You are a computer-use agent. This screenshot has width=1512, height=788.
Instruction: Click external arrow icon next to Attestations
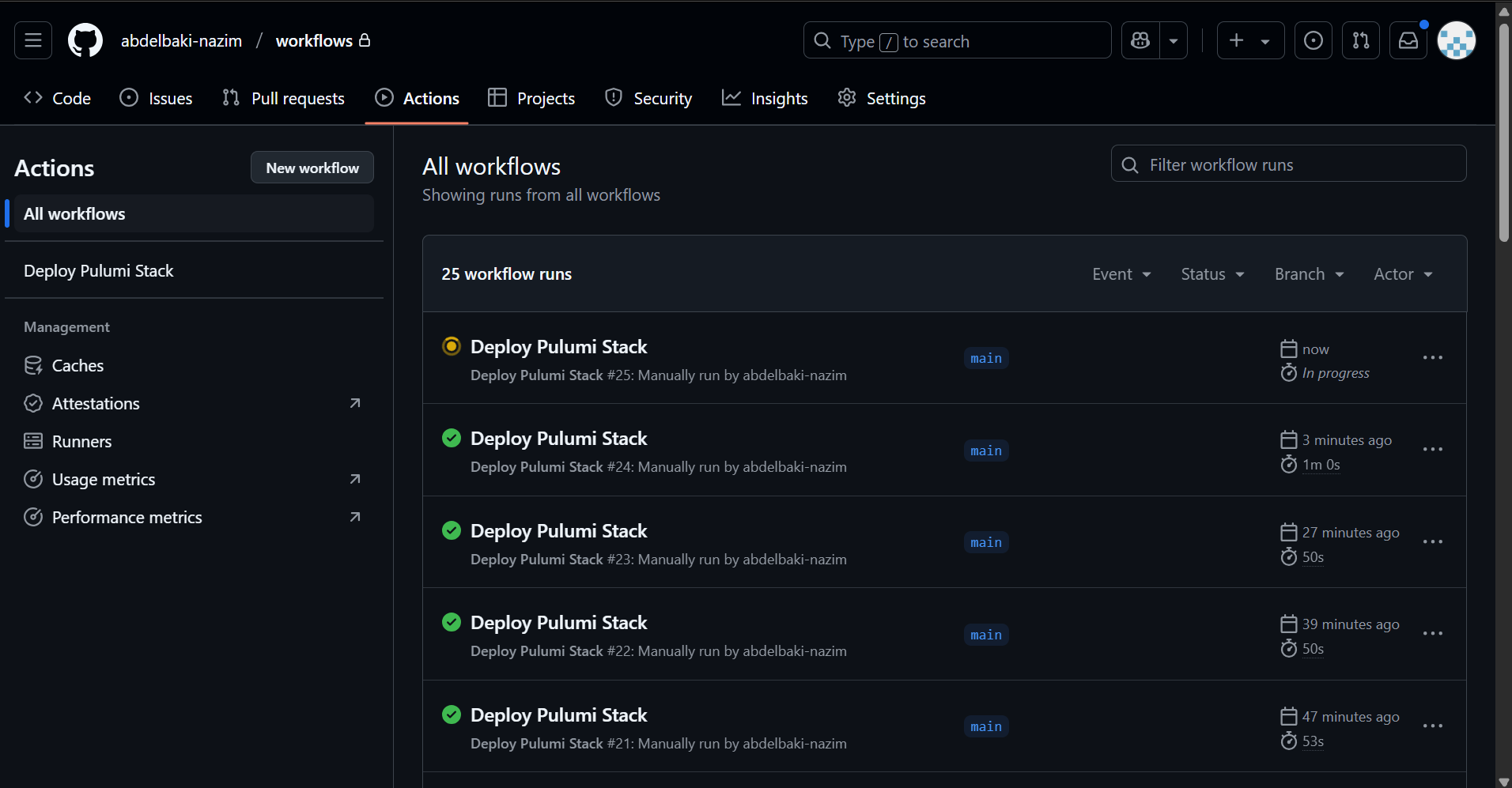[355, 403]
